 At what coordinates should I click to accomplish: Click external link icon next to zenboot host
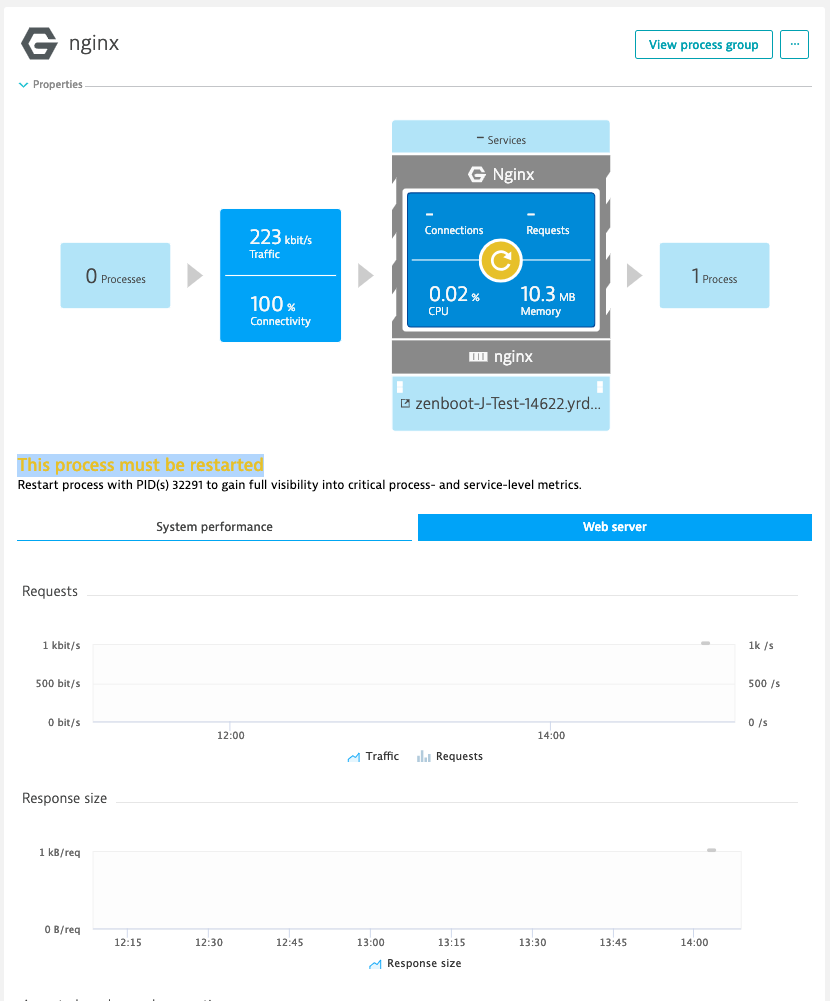click(405, 404)
